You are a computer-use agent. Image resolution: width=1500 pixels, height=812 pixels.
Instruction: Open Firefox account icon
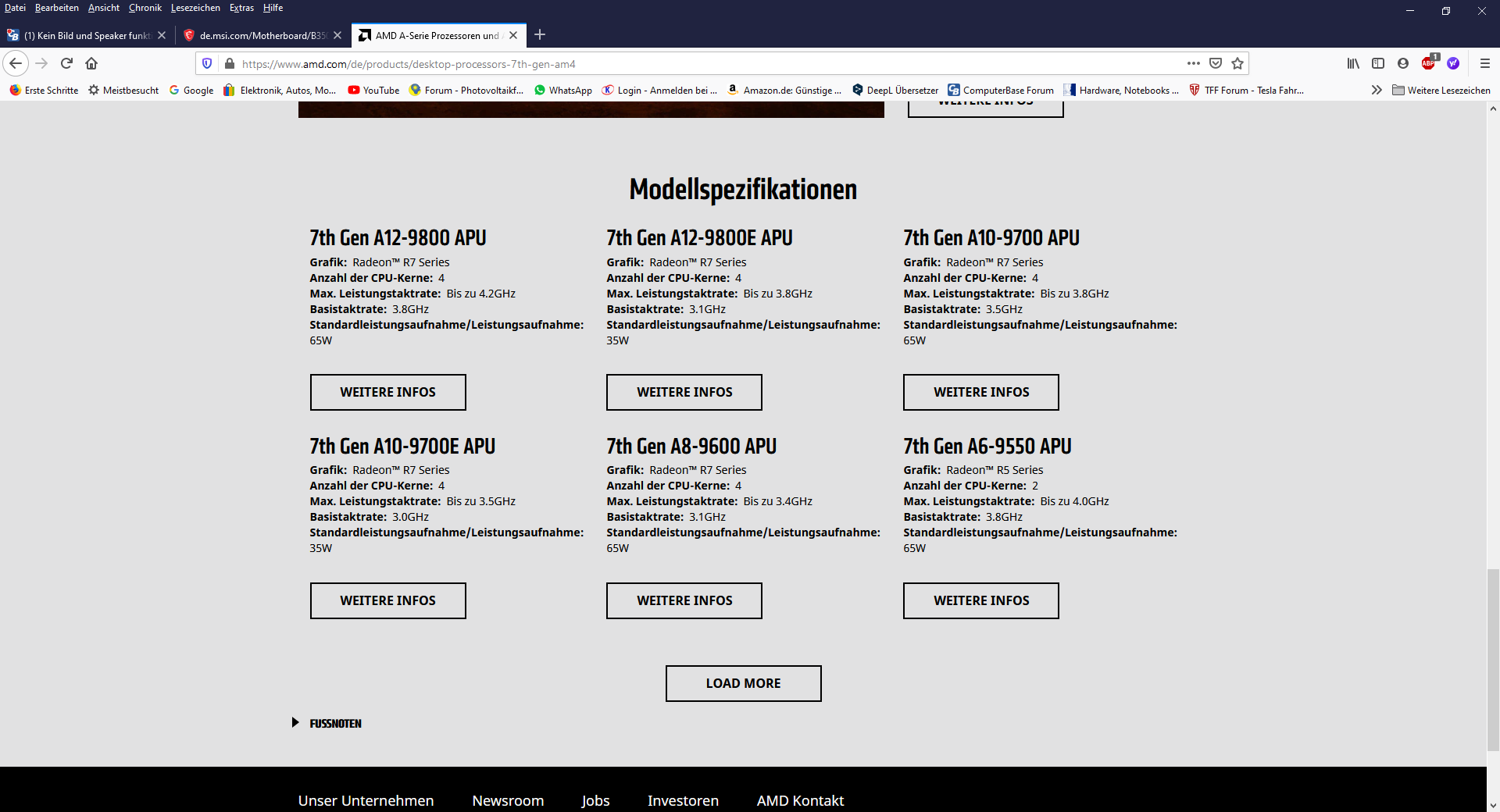pyautogui.click(x=1403, y=63)
